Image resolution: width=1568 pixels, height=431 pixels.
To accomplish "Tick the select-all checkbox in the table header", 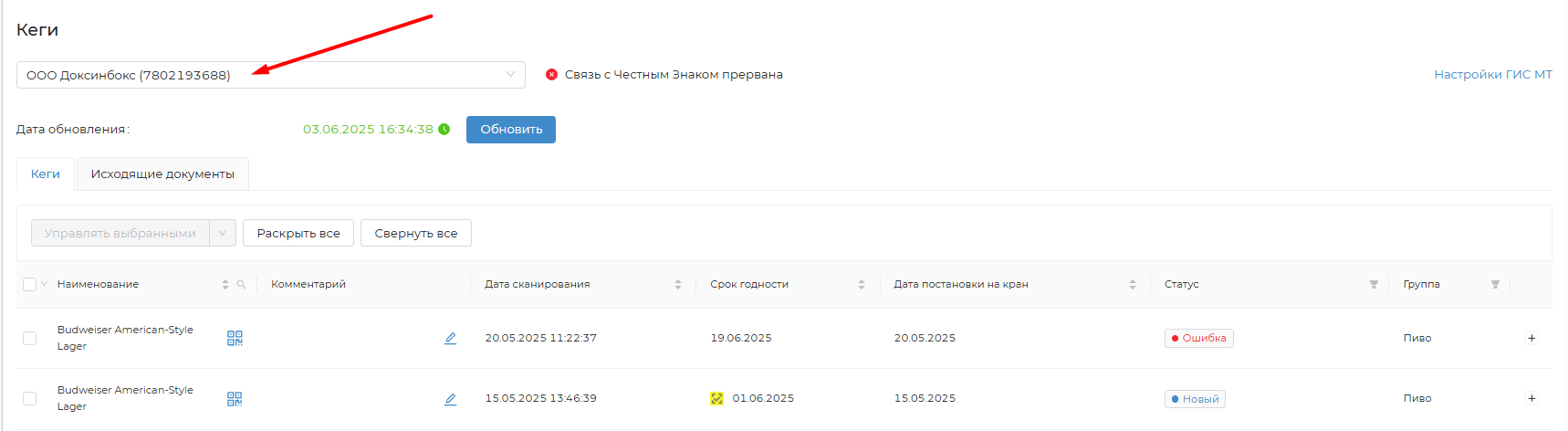I will (x=29, y=285).
